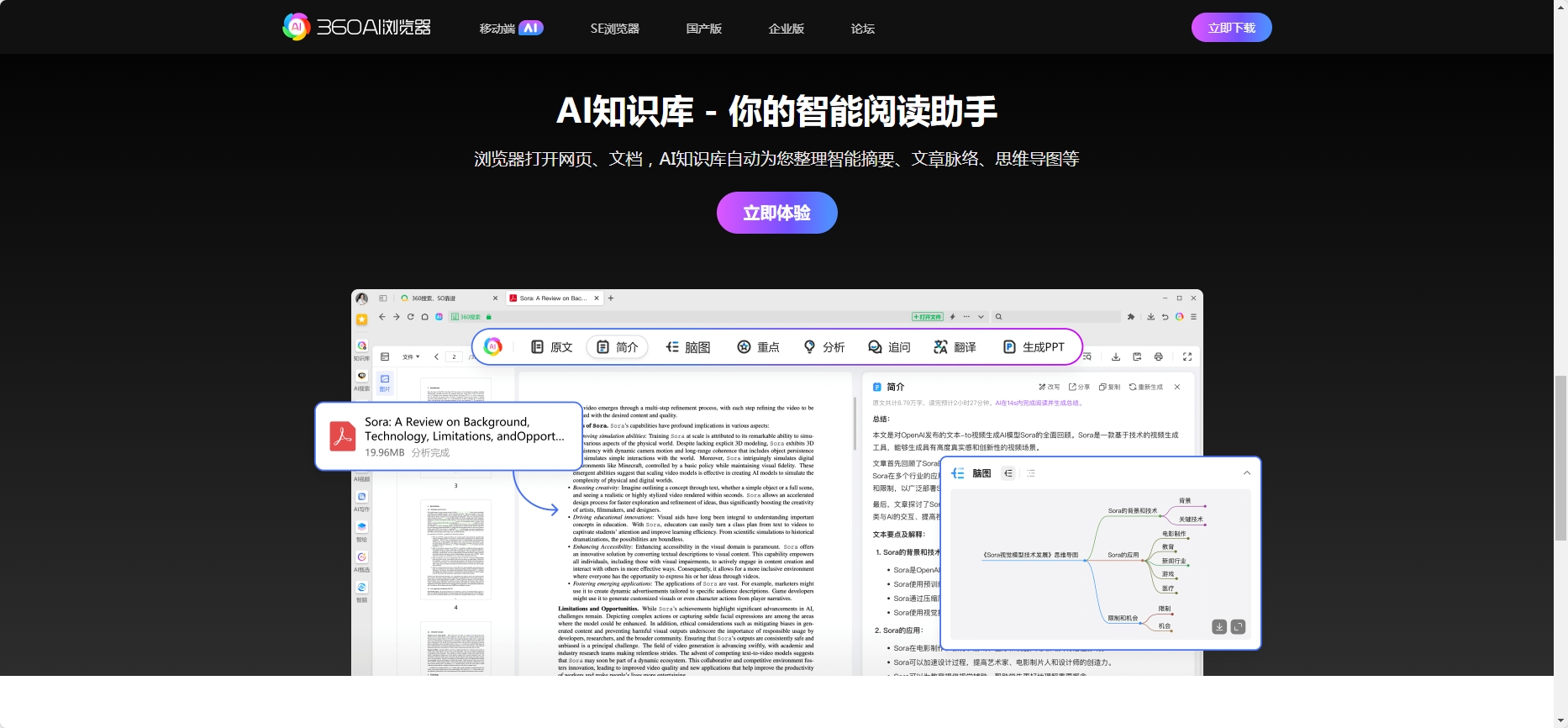
Task: Click 分享 in the 简介 panel
Action: (1079, 388)
